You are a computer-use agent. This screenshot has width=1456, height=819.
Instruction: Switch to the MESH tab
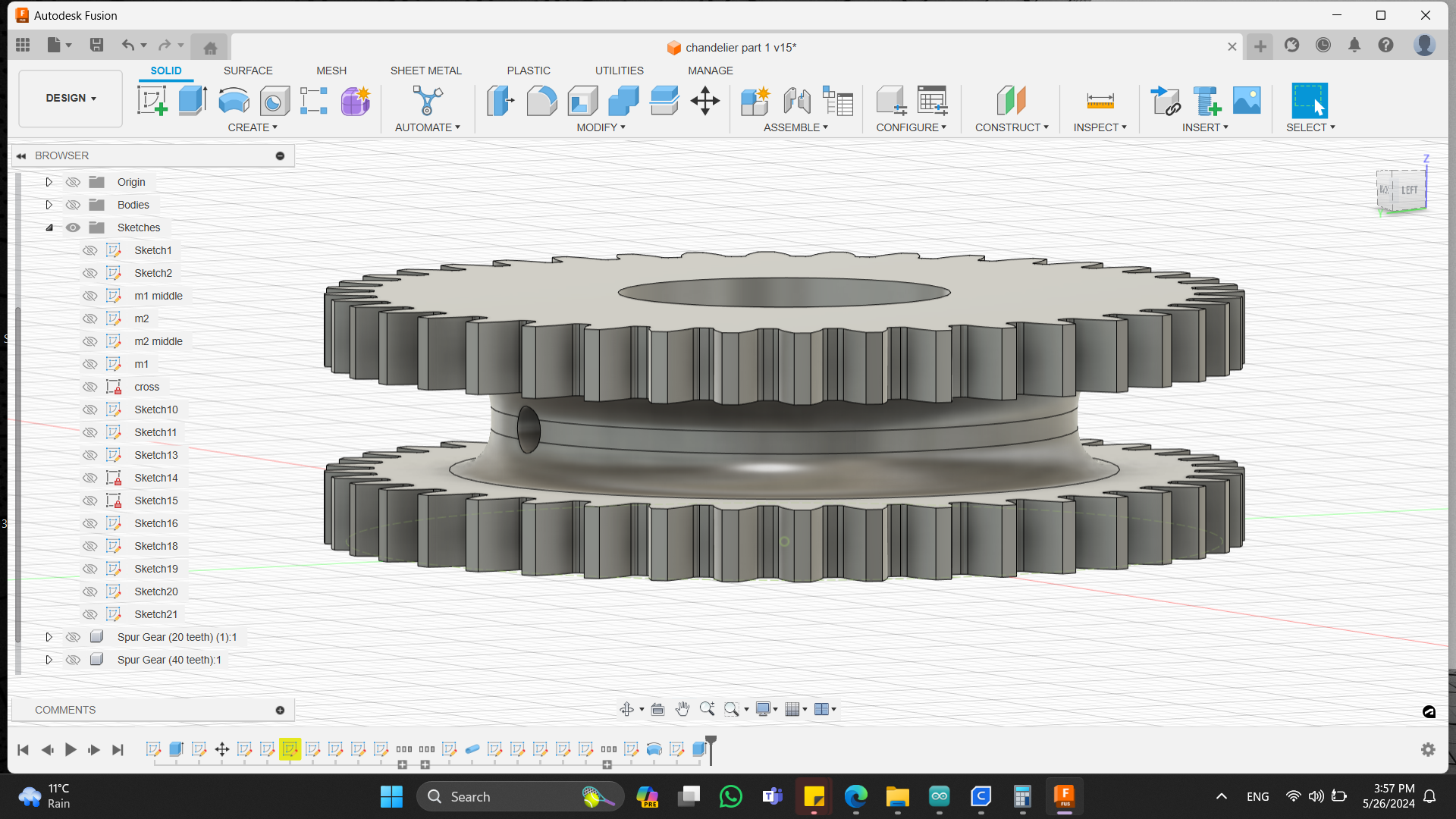[x=331, y=71]
